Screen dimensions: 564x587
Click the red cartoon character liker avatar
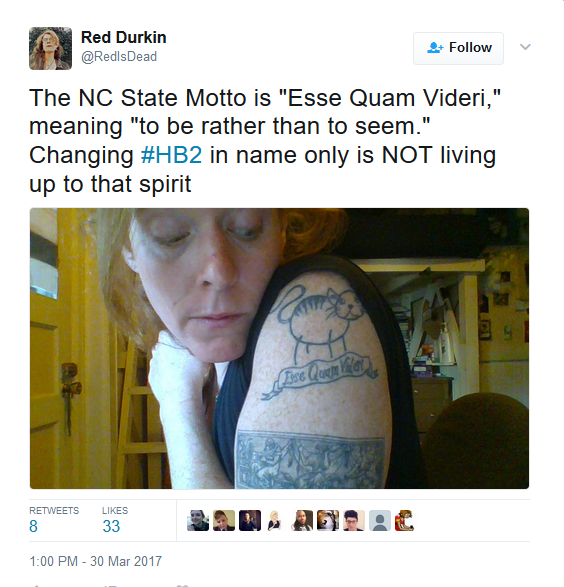405,520
